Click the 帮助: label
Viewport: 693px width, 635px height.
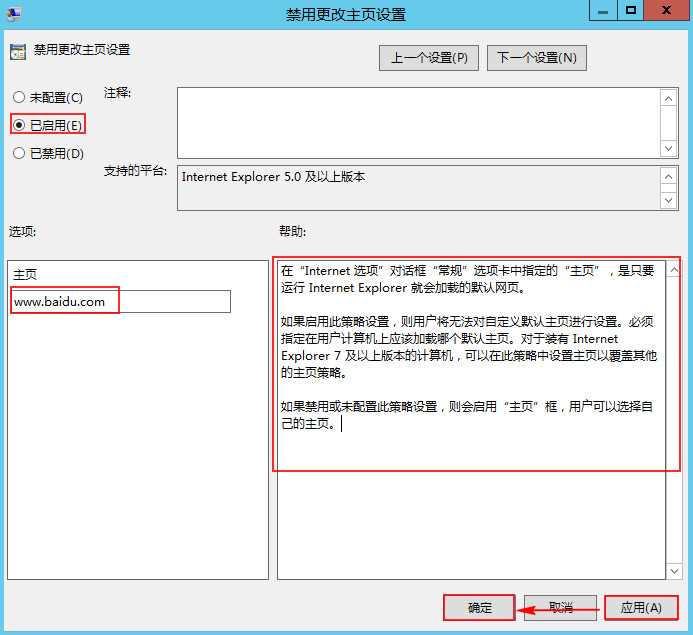click(292, 231)
